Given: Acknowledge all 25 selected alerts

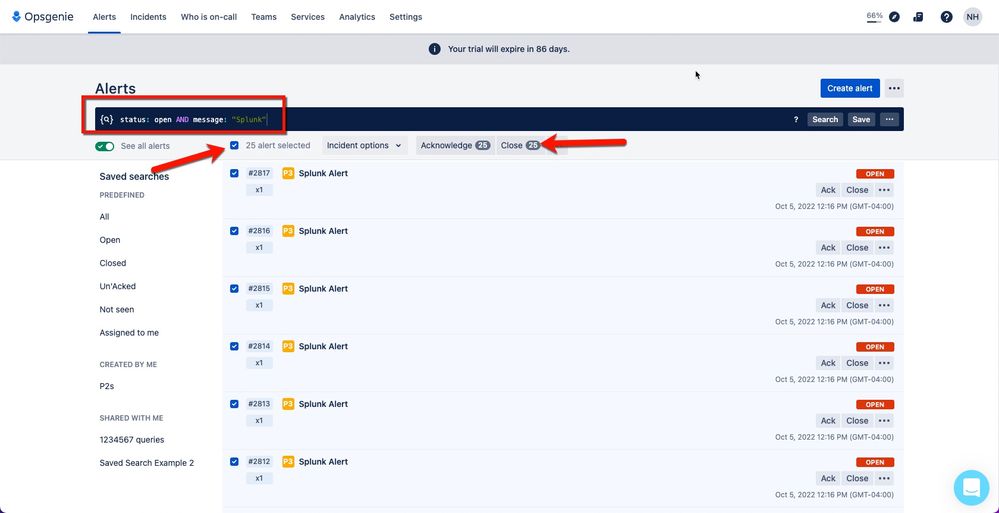Looking at the screenshot, I should [455, 145].
